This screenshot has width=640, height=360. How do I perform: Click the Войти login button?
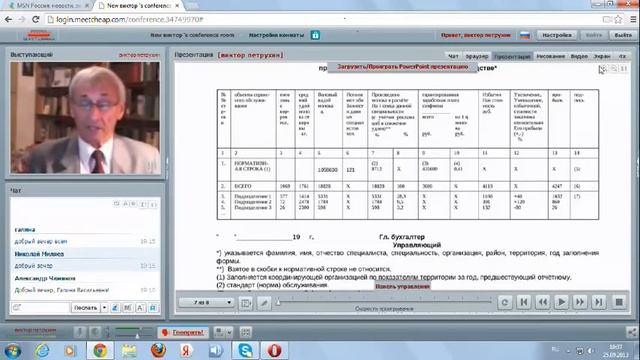click(593, 36)
